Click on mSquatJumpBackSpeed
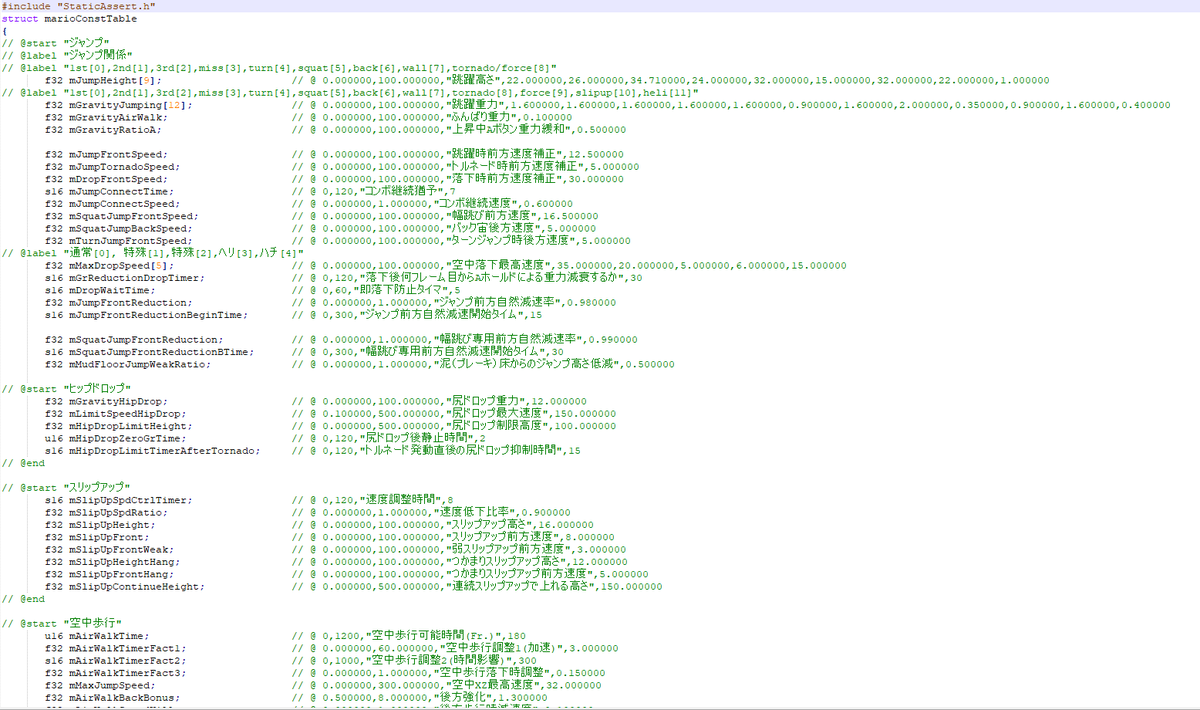Viewport: 1200px width, 710px height. coord(128,228)
